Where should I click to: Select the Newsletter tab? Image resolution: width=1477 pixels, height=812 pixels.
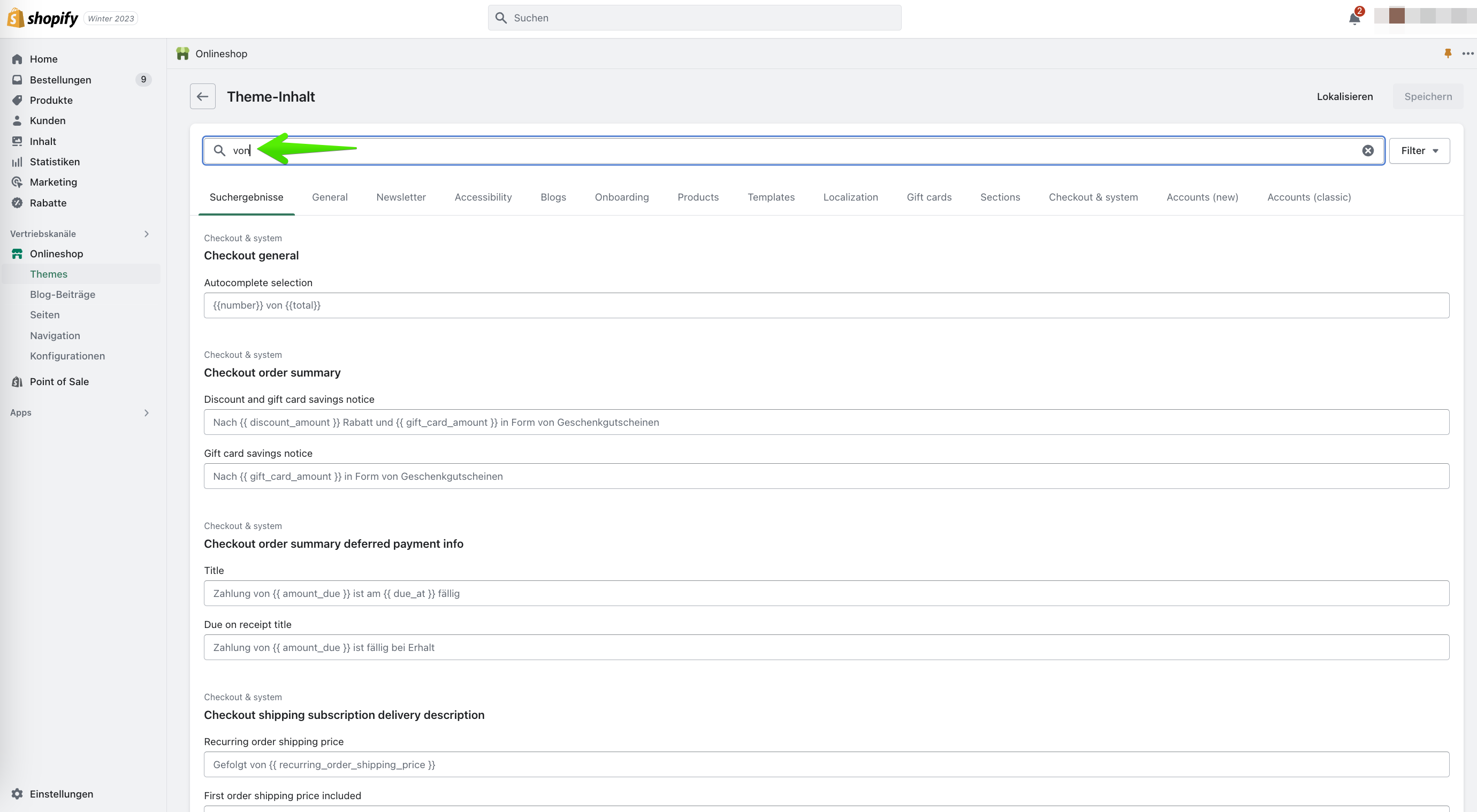pyautogui.click(x=401, y=197)
